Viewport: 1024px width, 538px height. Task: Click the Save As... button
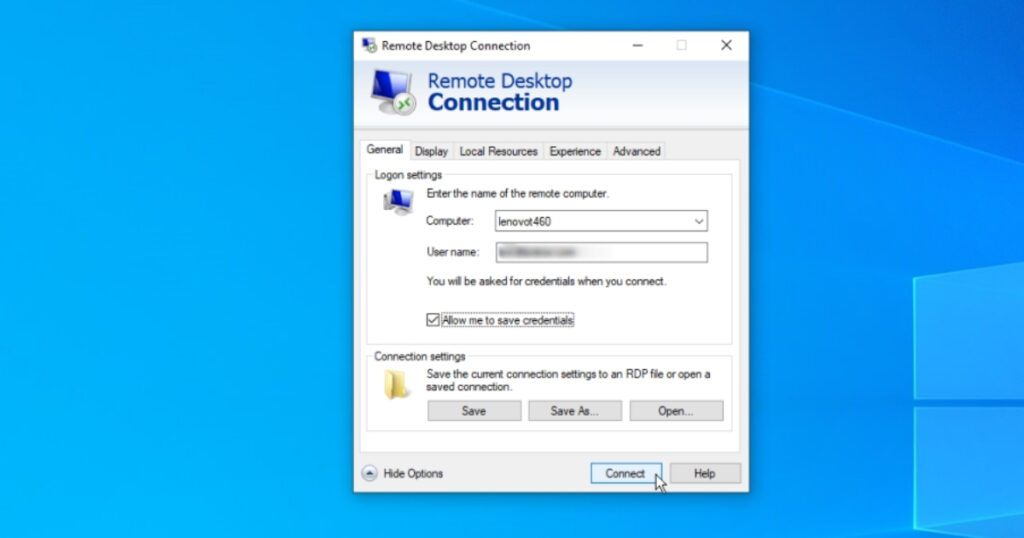point(575,411)
